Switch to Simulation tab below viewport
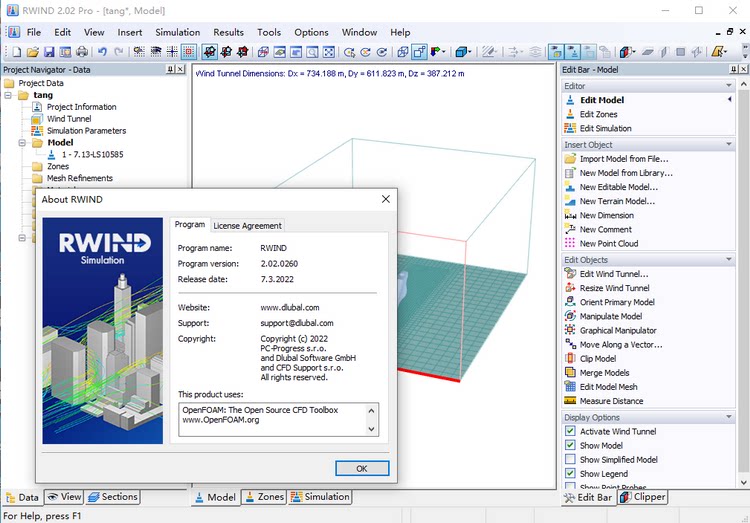Image resolution: width=750 pixels, height=523 pixels. (320, 497)
